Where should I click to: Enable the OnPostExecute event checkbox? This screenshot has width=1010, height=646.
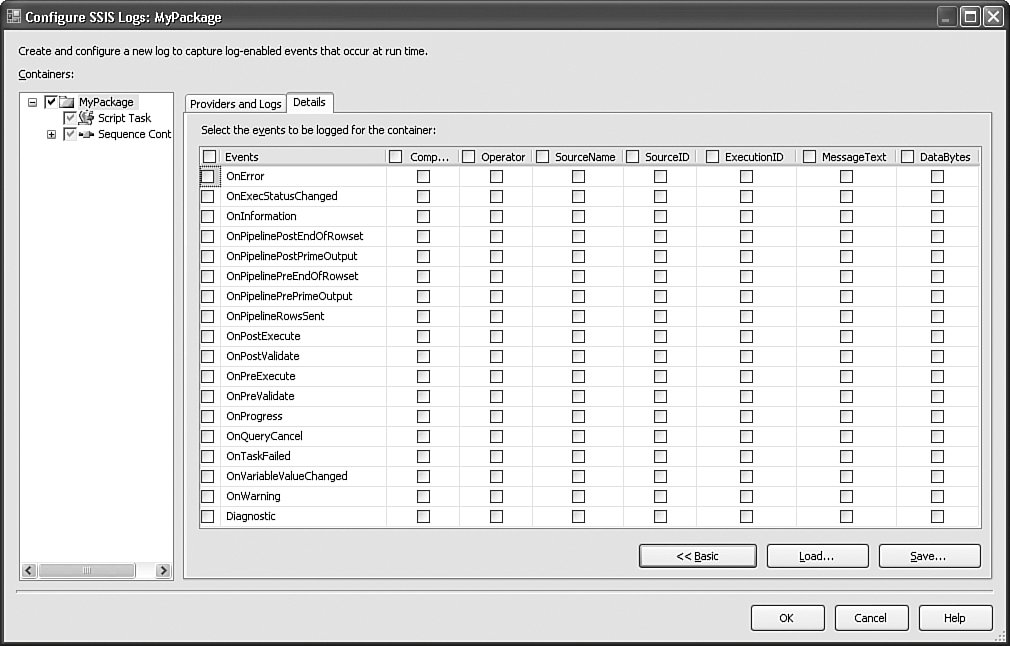point(207,336)
